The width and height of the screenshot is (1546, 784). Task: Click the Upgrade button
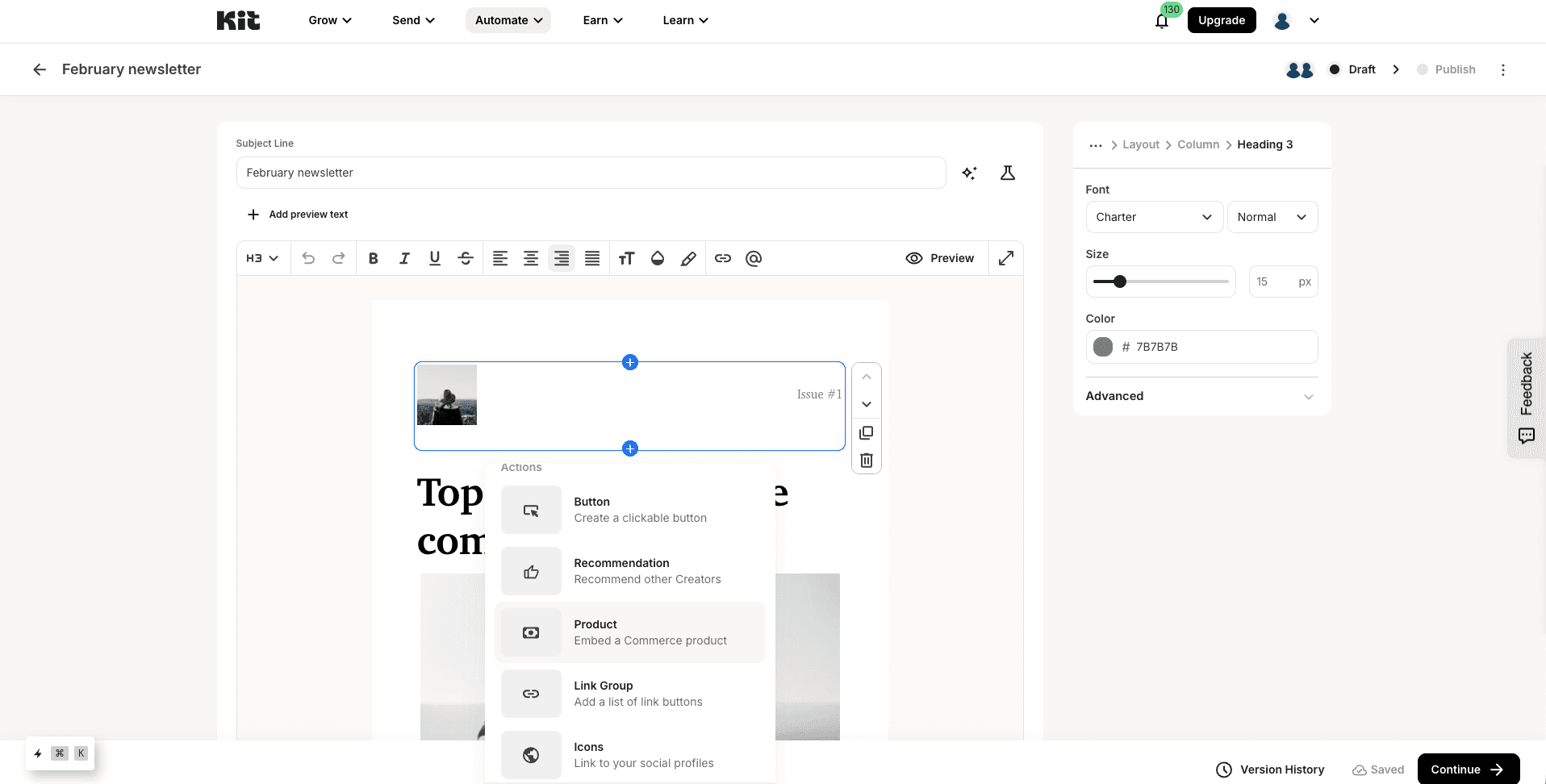1222,20
